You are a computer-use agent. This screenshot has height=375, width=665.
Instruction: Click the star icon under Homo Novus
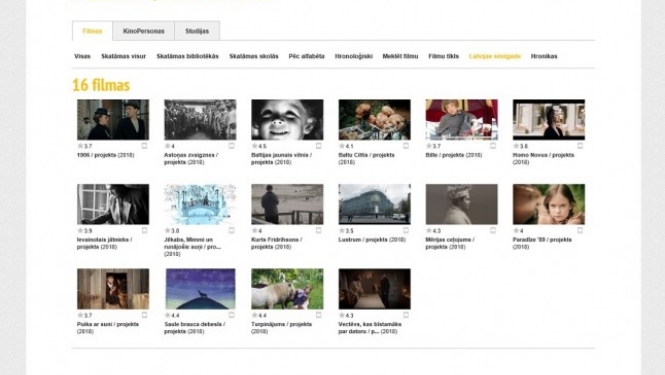point(516,146)
